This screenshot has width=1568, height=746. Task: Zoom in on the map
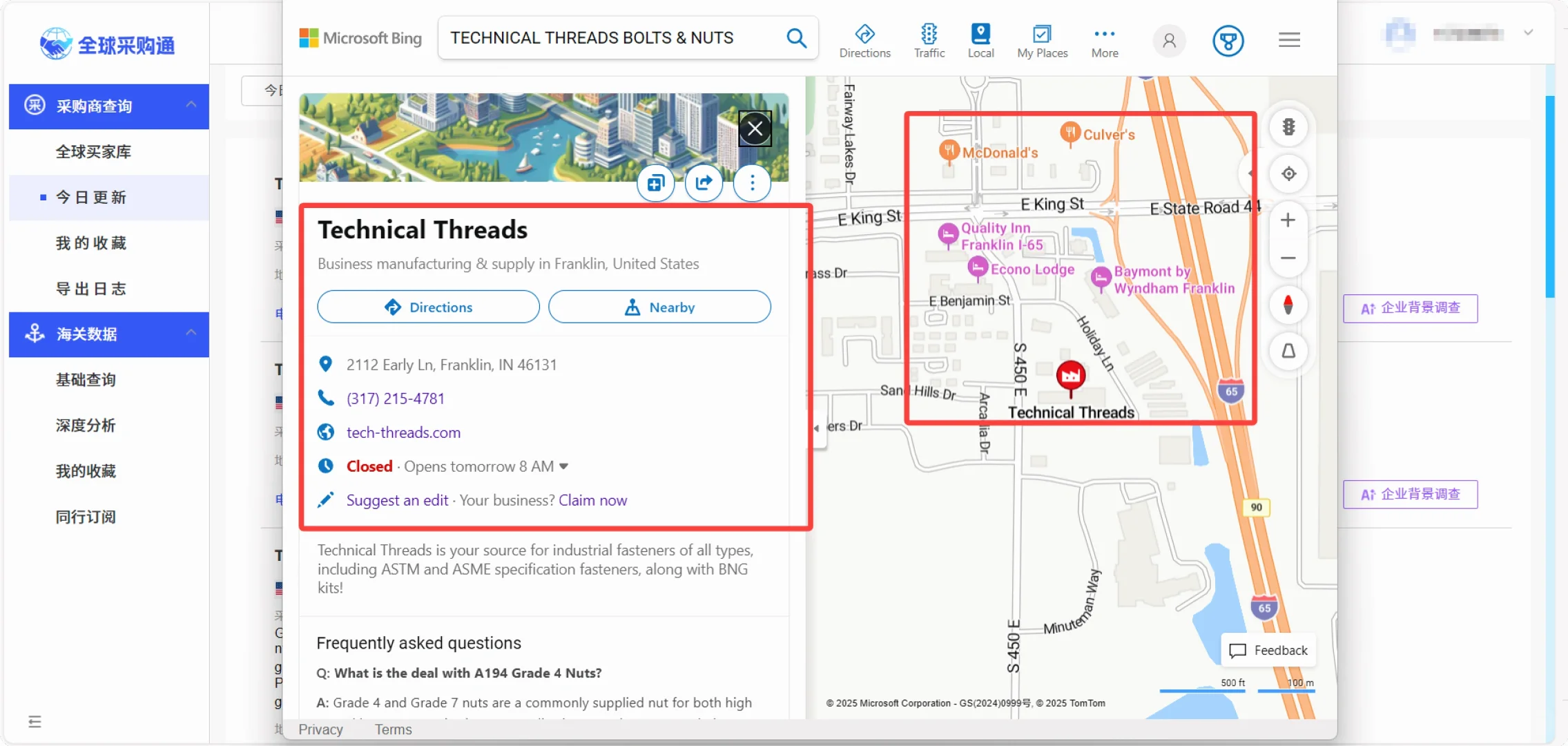[x=1288, y=220]
